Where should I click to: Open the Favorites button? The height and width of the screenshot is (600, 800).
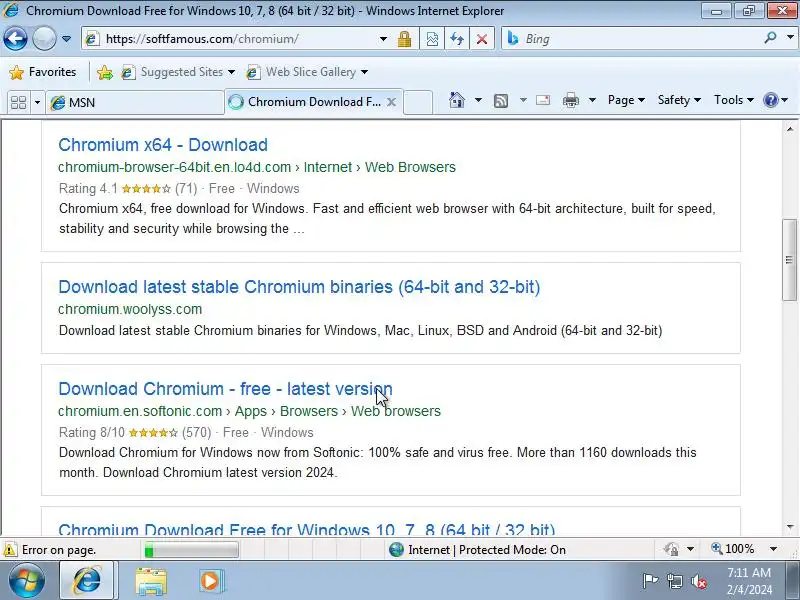43,72
